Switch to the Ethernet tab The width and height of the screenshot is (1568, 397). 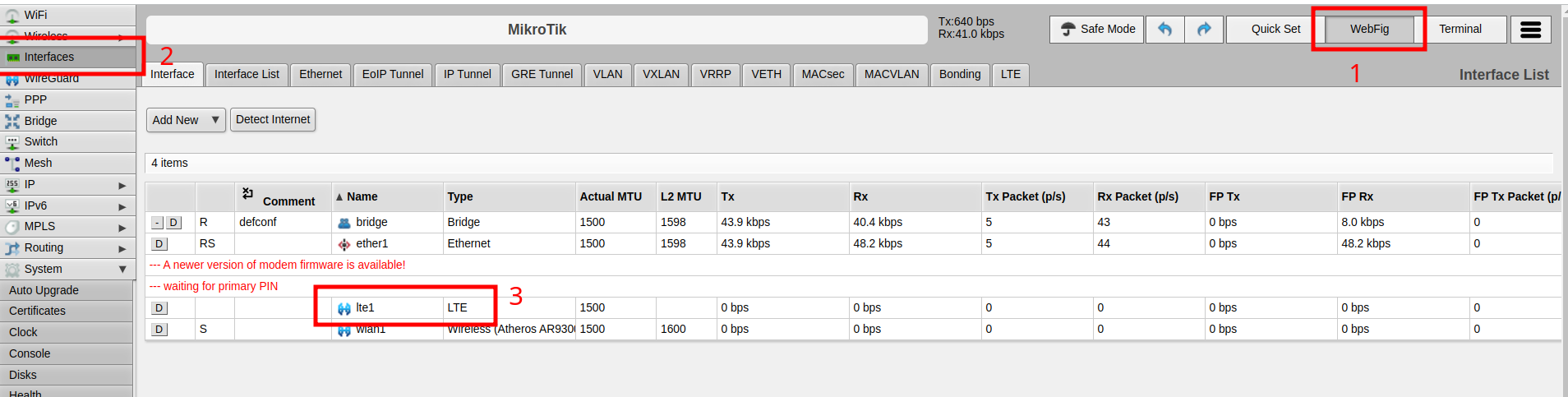(321, 75)
